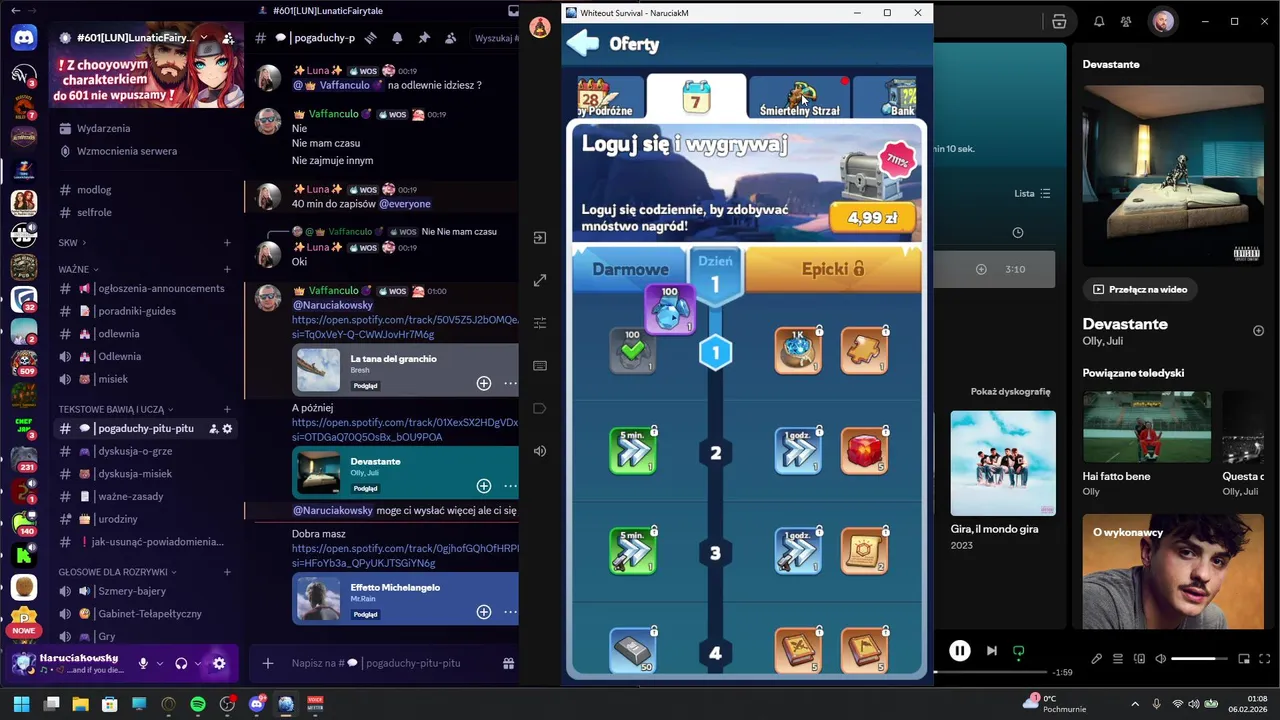The height and width of the screenshot is (720, 1280).
Task: Open Discord home direct messages icon
Action: (24, 38)
